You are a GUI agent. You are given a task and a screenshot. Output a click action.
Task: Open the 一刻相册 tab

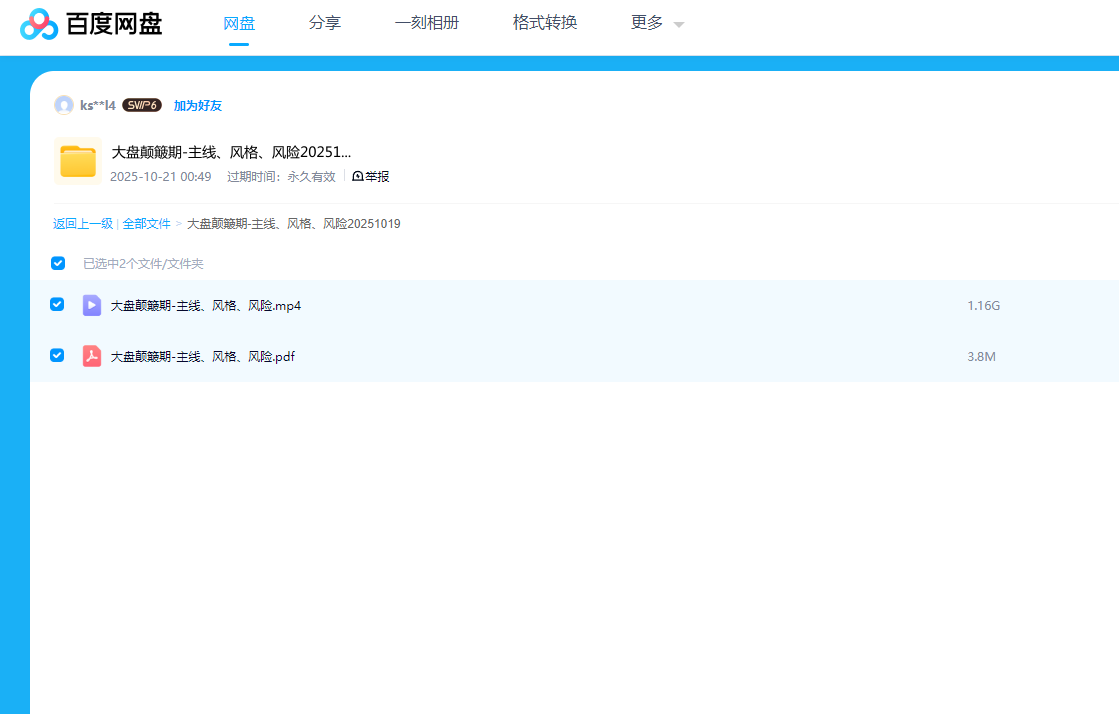pos(427,23)
